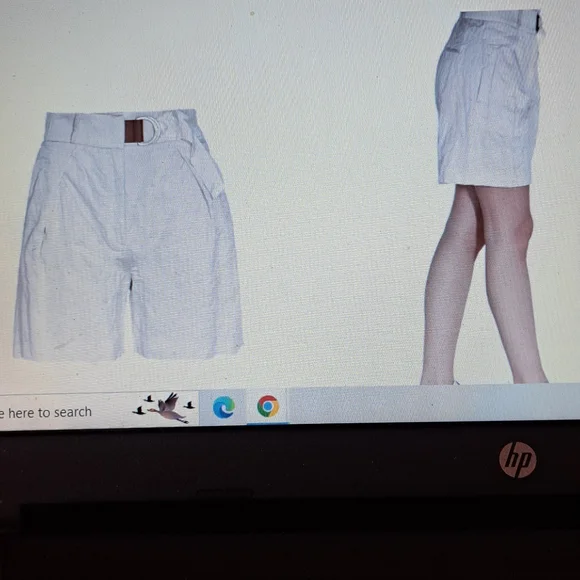Click the model's legs in product photo

click(485, 285)
